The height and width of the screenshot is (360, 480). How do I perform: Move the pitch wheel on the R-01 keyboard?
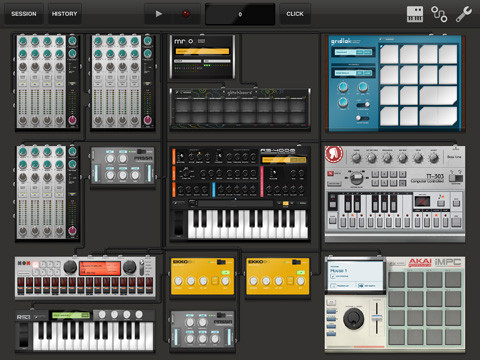pyautogui.click(x=23, y=335)
